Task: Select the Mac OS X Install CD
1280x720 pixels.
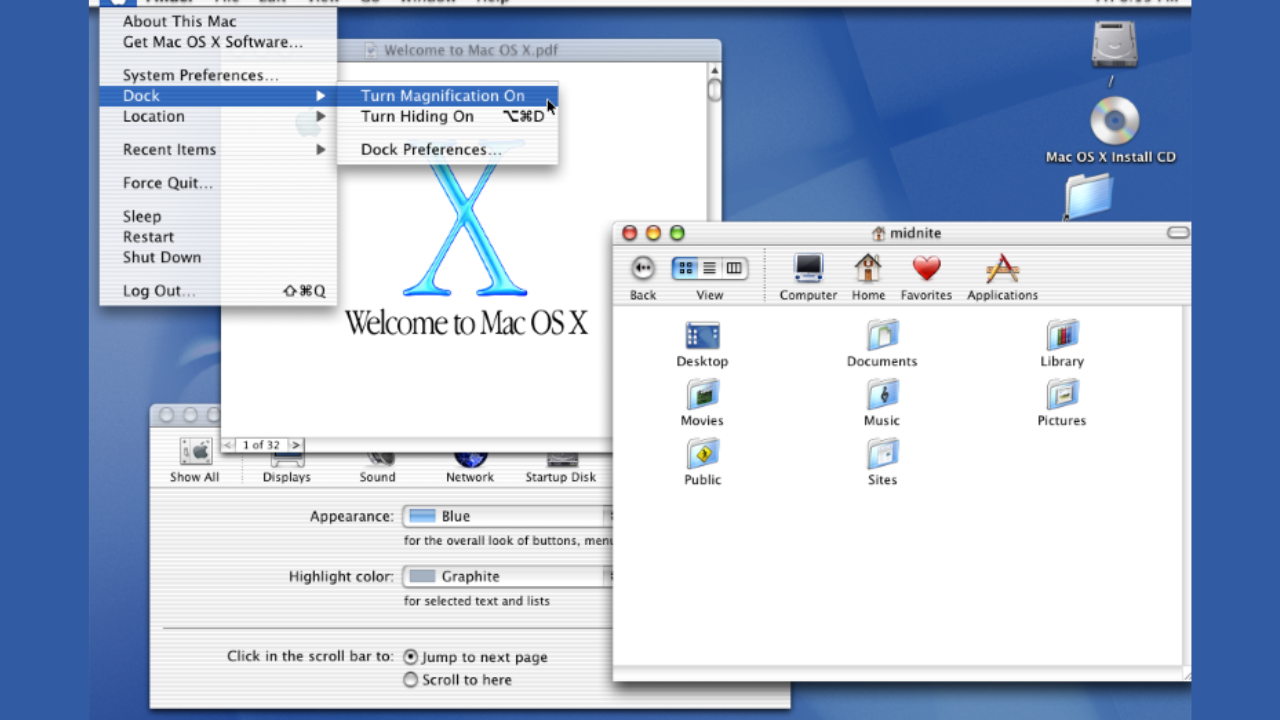Action: click(1113, 123)
